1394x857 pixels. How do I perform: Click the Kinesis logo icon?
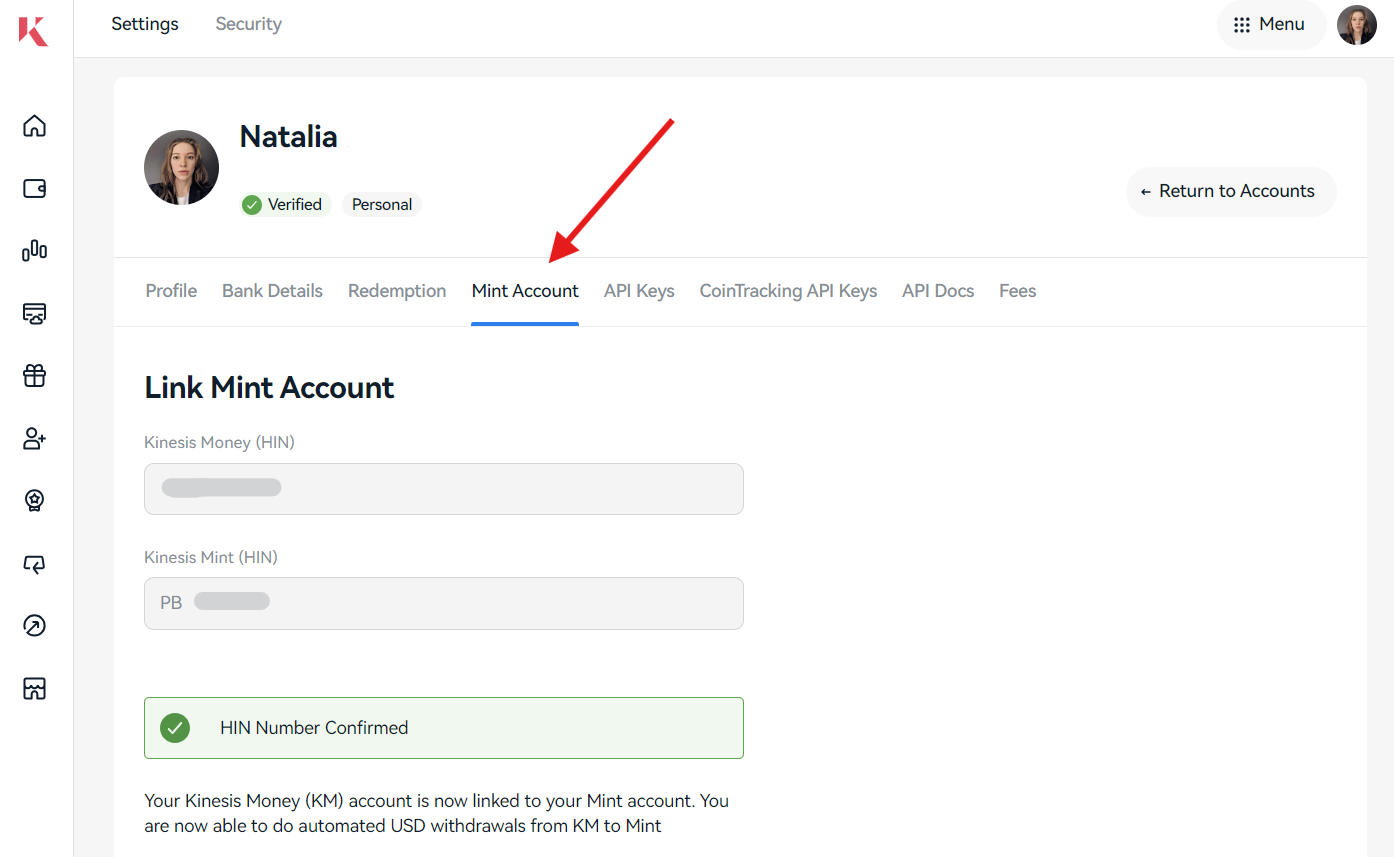click(x=33, y=30)
